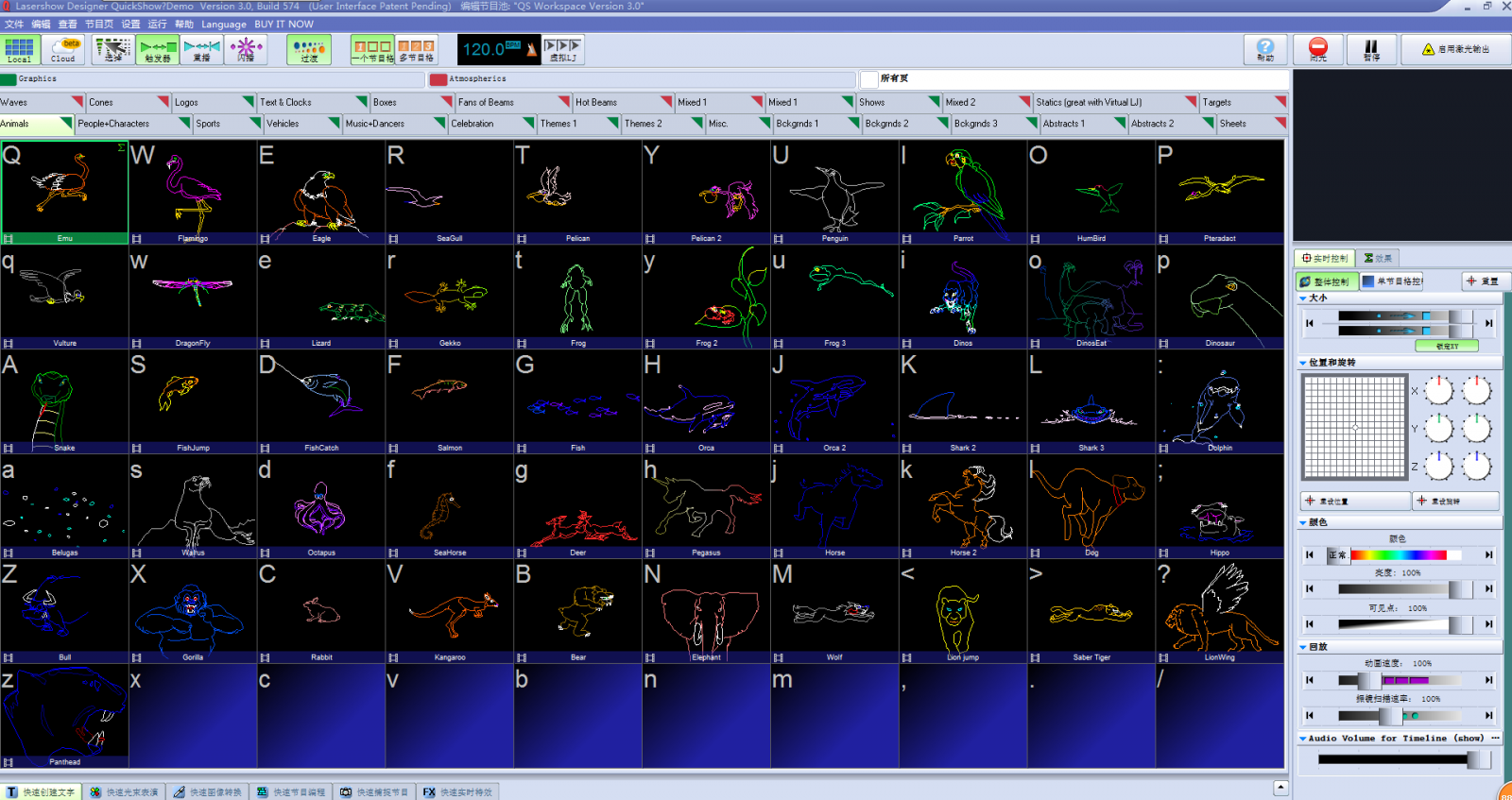The width and height of the screenshot is (1512, 800).
Task: Open the Language menu
Action: pyautogui.click(x=223, y=24)
